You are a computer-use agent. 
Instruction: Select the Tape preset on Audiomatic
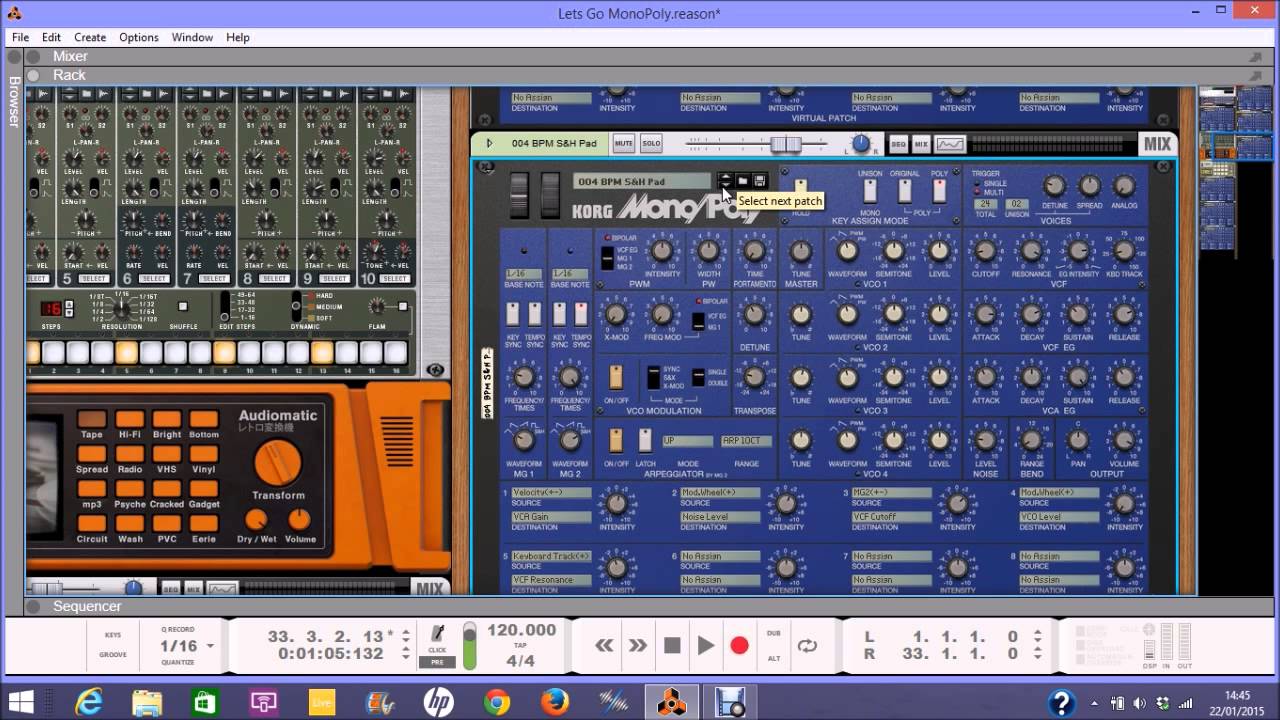tap(91, 420)
